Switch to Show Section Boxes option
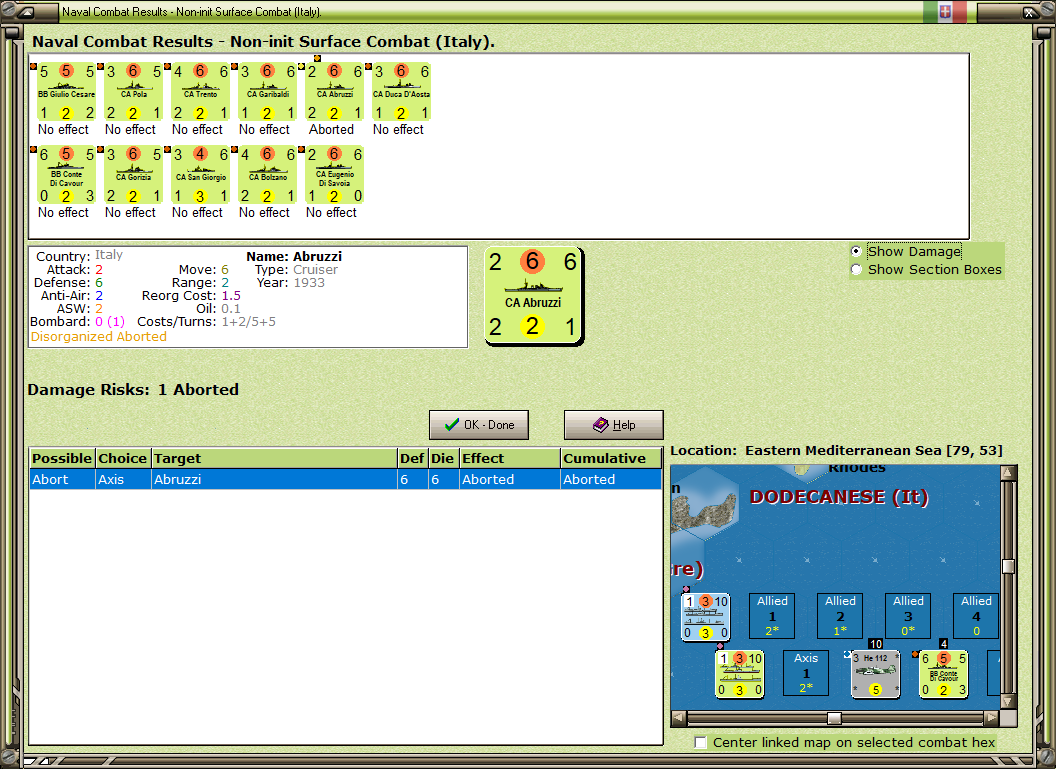1056x769 pixels. click(x=856, y=269)
